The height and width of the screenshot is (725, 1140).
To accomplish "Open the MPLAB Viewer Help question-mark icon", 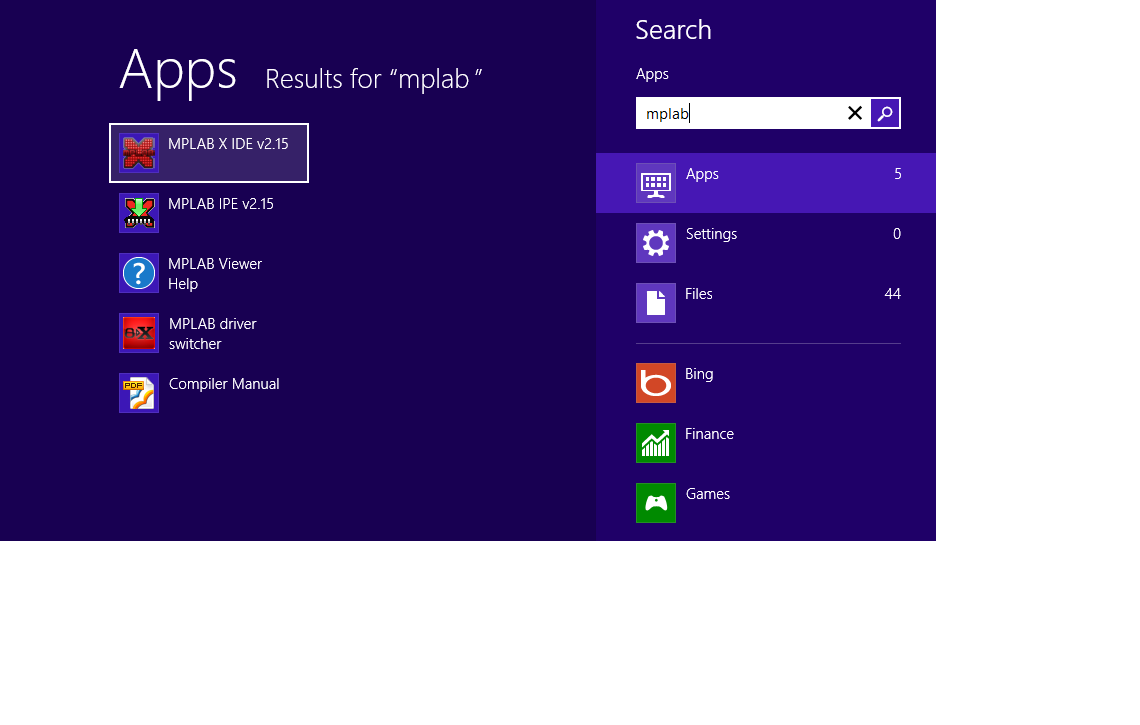I will (139, 273).
